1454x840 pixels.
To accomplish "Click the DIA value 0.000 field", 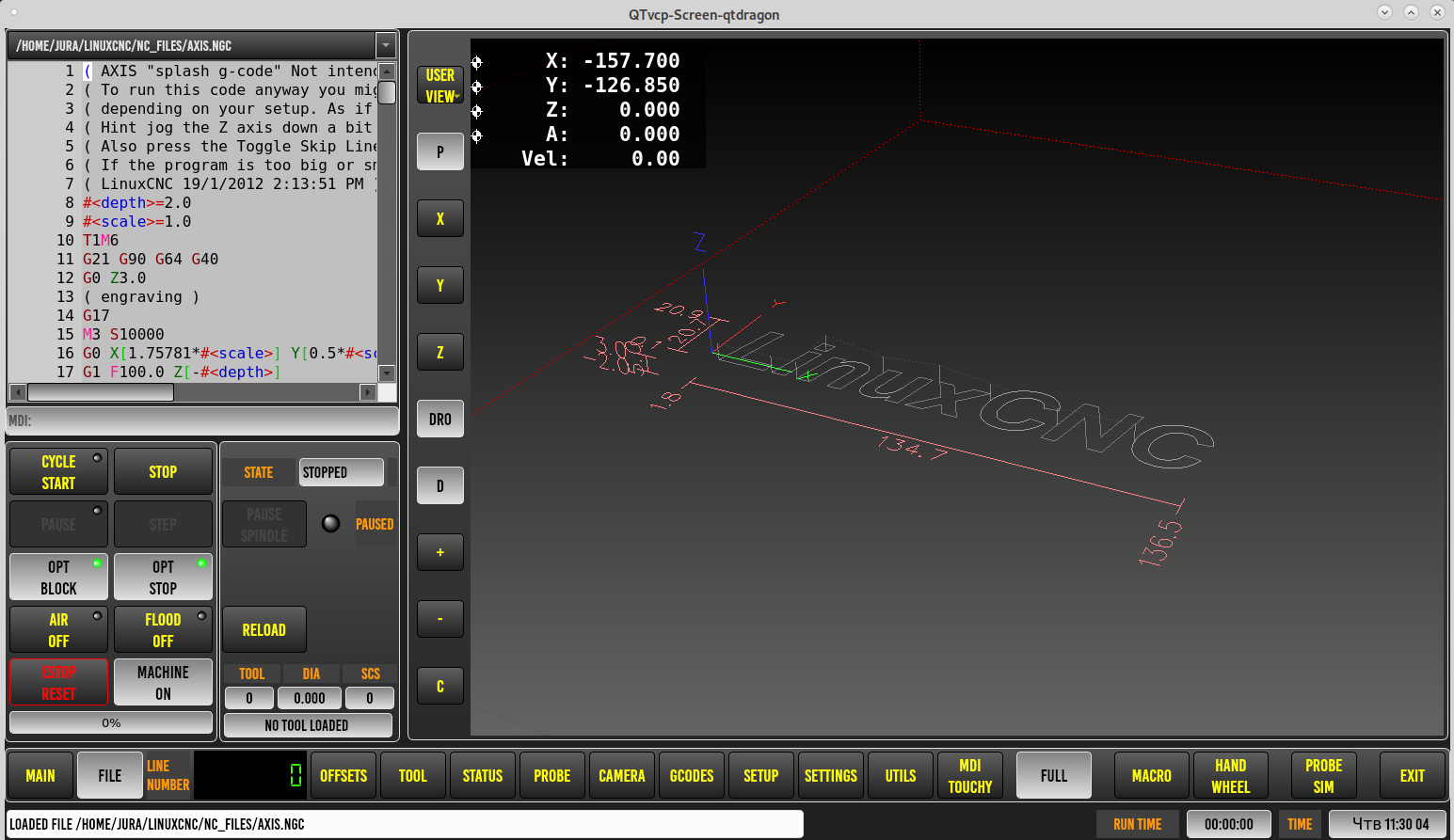I will coord(310,698).
